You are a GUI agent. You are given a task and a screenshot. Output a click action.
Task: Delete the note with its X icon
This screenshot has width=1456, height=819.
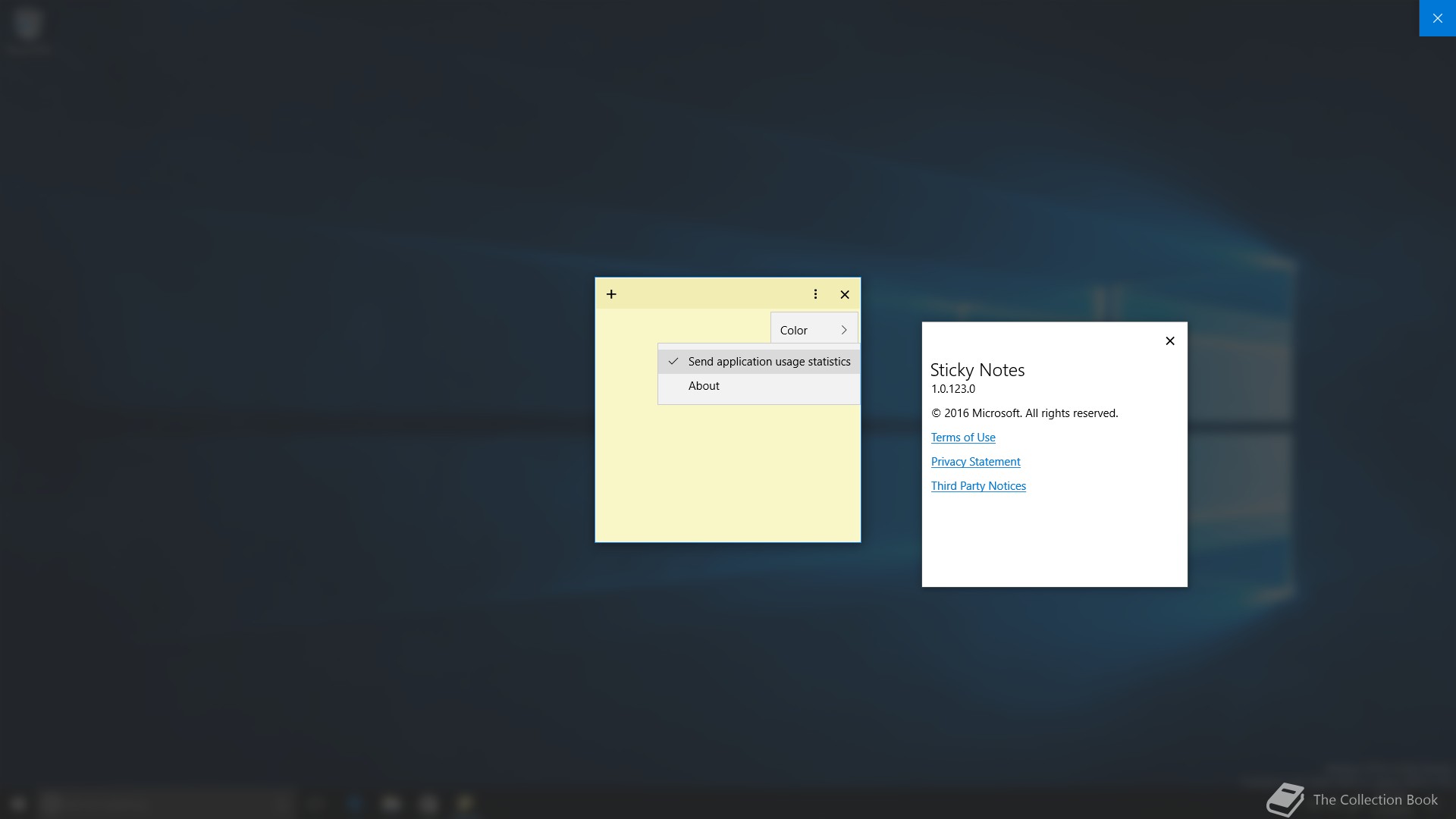click(845, 294)
